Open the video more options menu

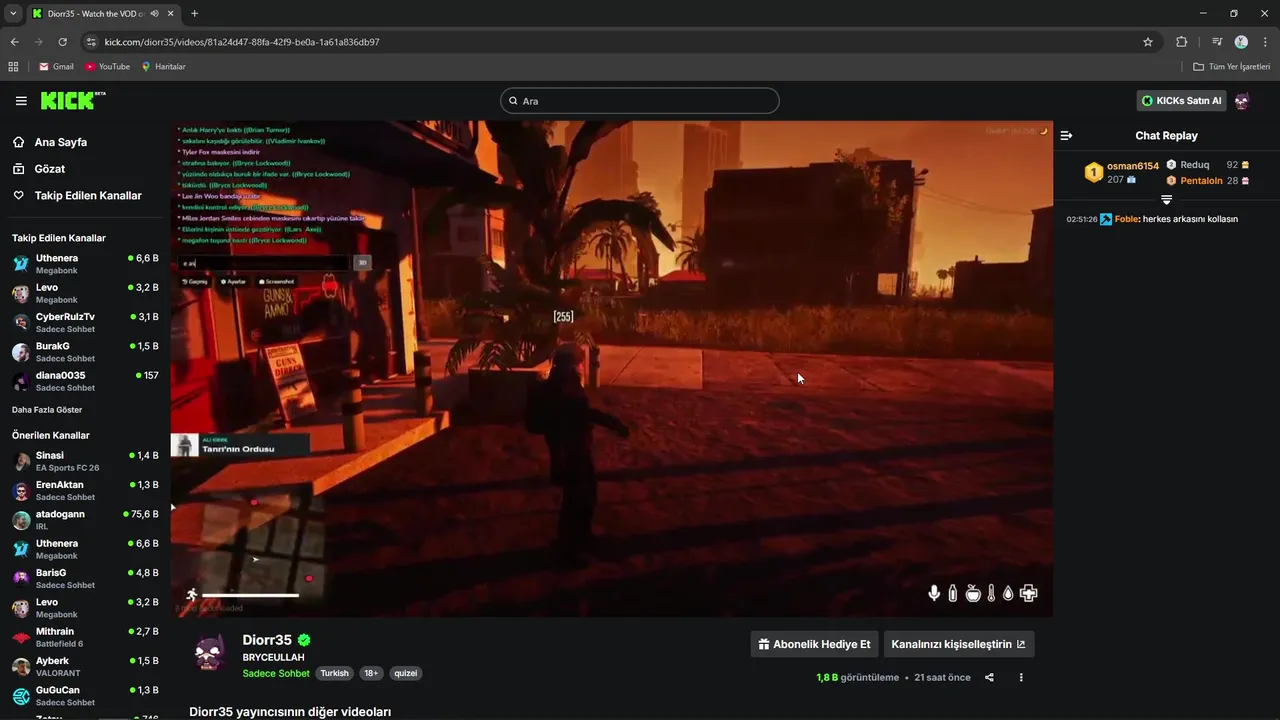pyautogui.click(x=1021, y=678)
